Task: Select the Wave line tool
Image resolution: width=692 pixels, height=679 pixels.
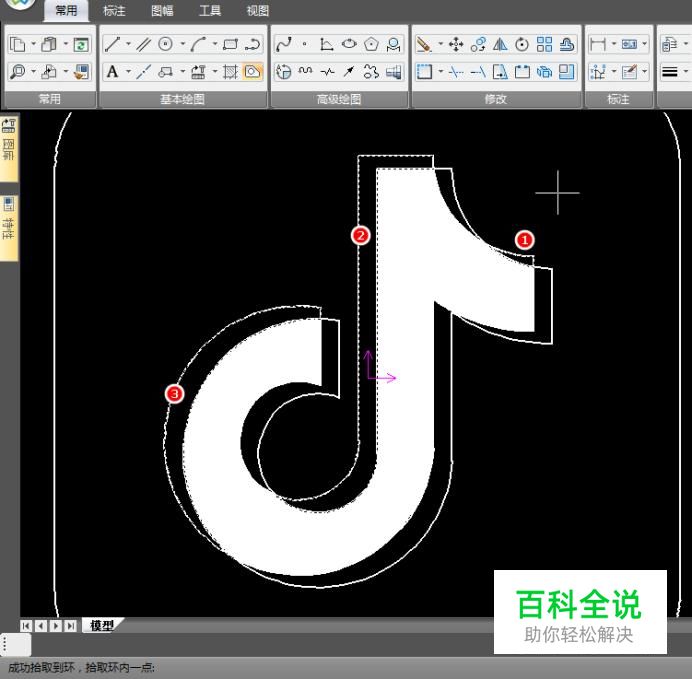Action: pyautogui.click(x=305, y=71)
